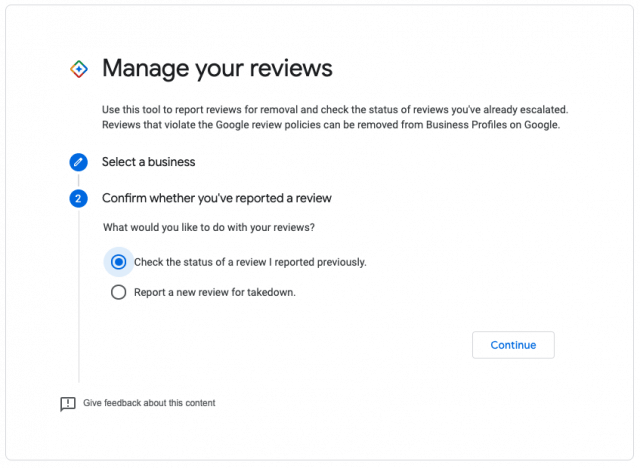Click 'Confirm whether you've reported a review' heading
The height and width of the screenshot is (468, 640).
[217, 198]
